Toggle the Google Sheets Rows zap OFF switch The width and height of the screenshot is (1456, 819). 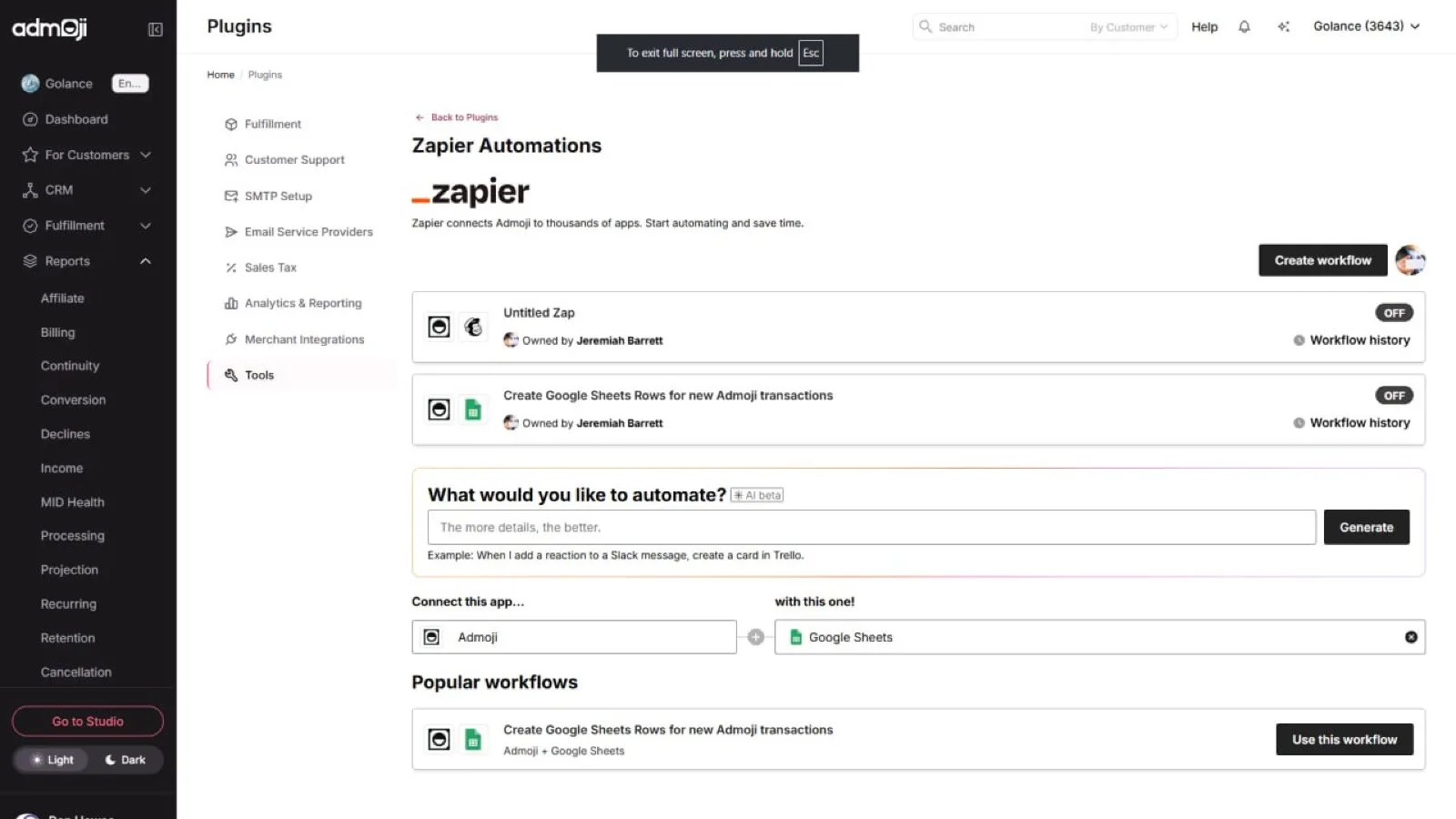point(1393,396)
